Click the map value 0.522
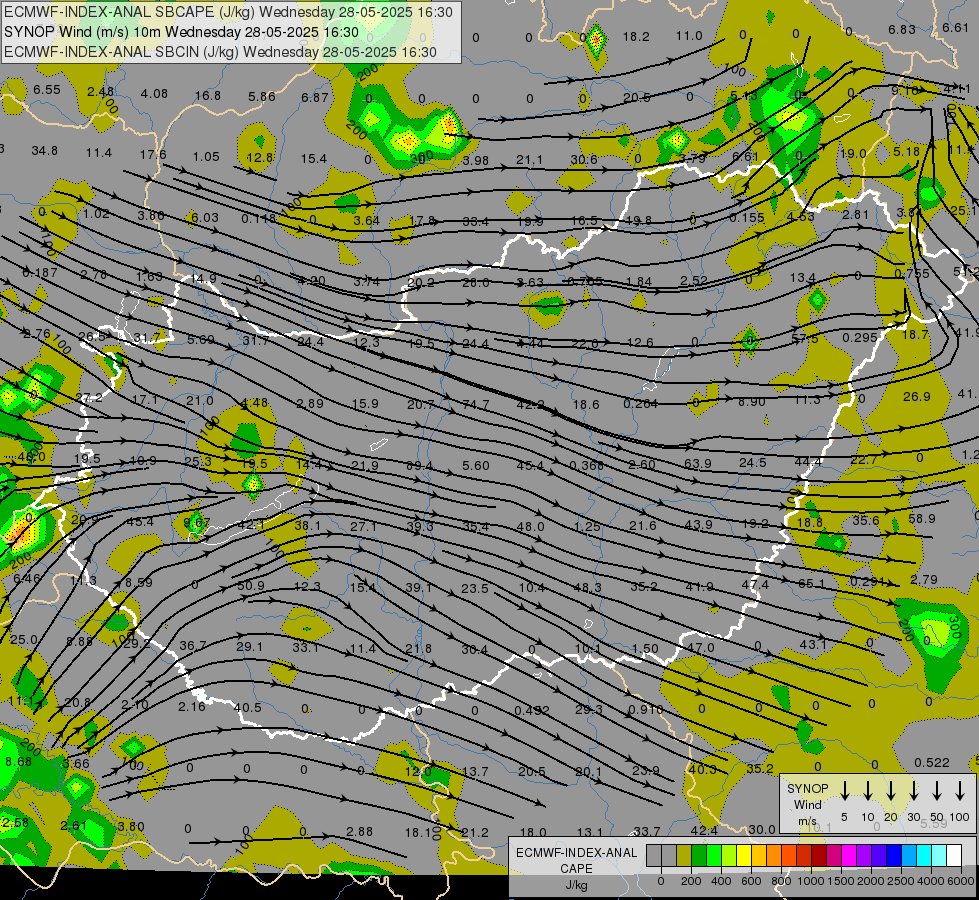Viewport: 979px width, 900px height. point(932,763)
